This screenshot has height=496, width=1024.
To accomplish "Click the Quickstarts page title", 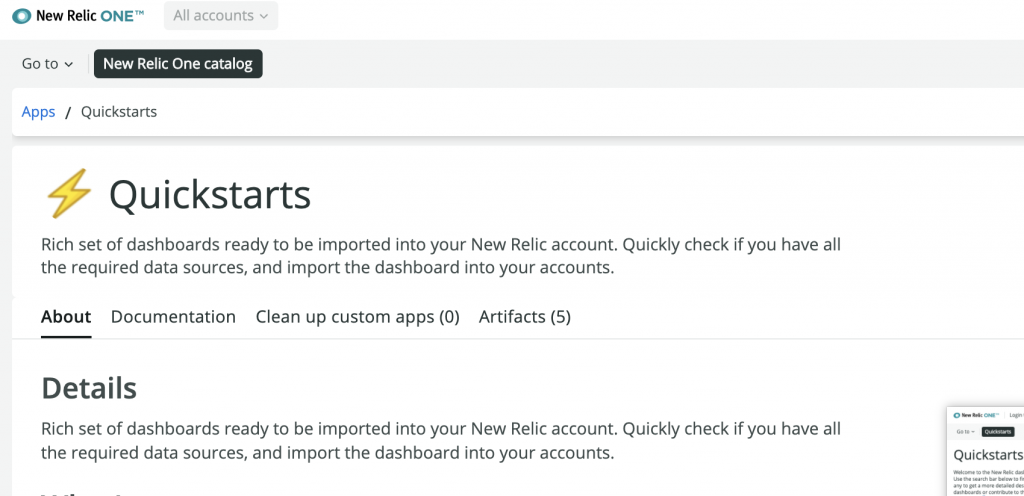I will pos(210,194).
